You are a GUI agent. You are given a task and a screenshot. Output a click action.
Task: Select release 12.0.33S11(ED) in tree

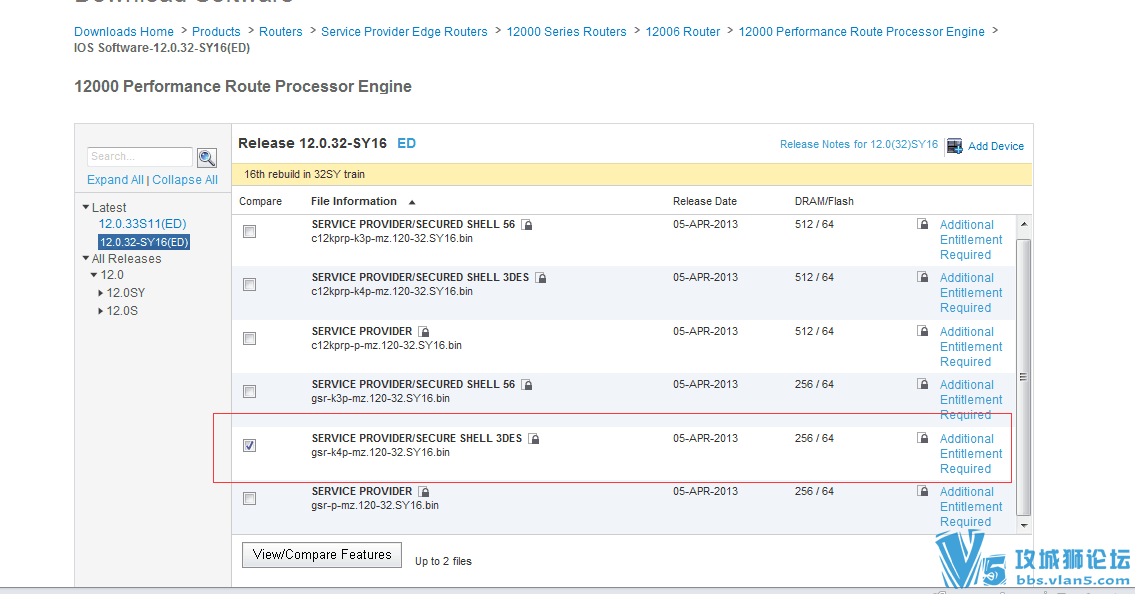(143, 224)
